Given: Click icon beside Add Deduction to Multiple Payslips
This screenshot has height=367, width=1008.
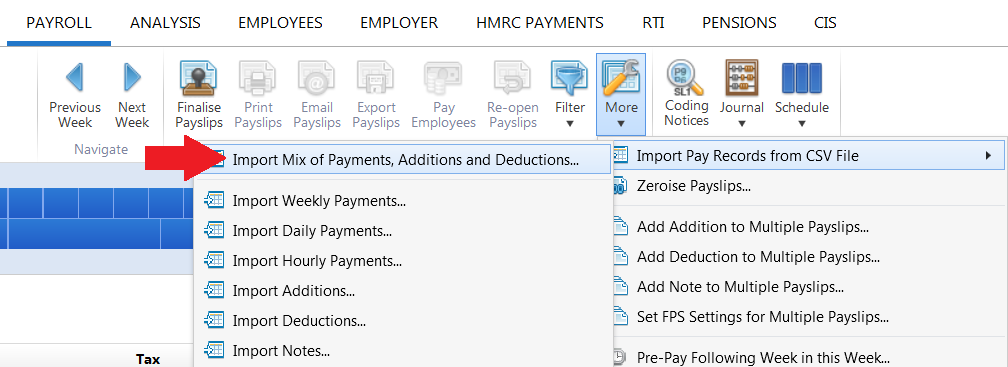Looking at the screenshot, I should tap(620, 256).
